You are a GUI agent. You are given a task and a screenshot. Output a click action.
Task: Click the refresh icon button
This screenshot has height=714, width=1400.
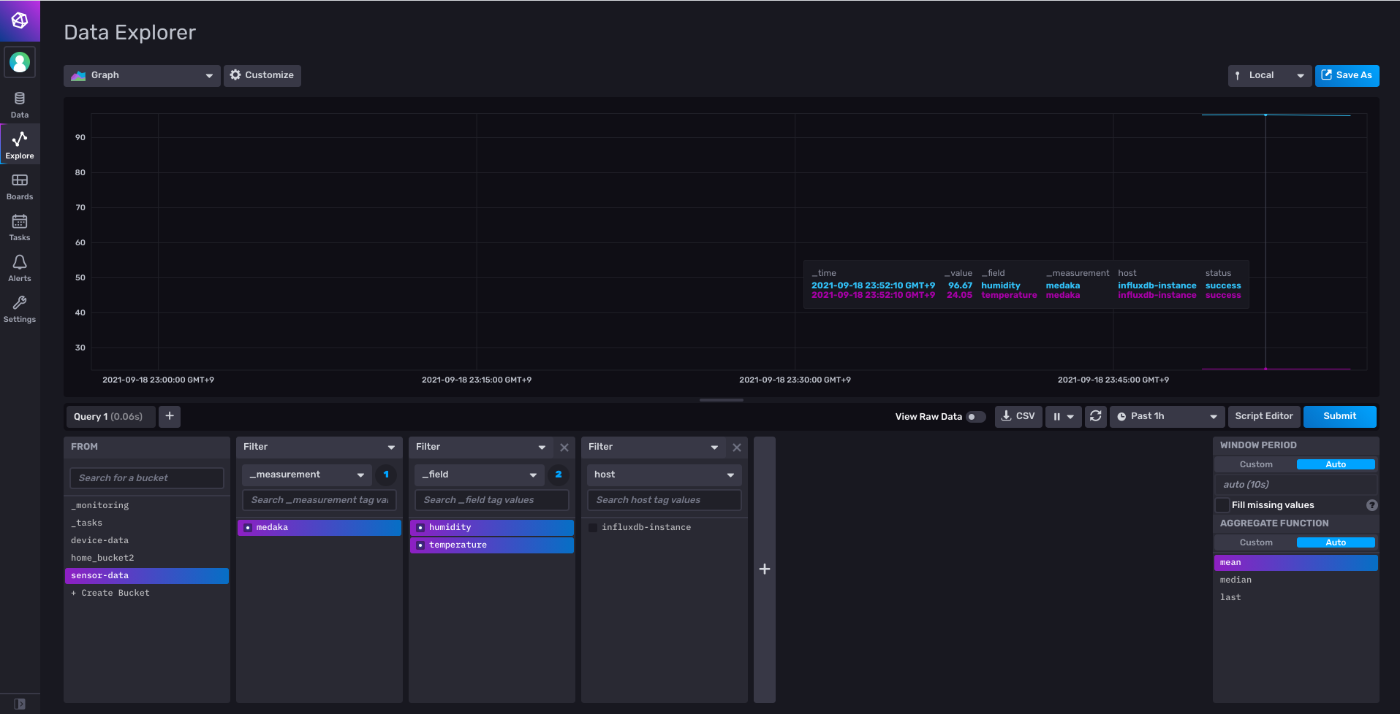tap(1096, 416)
